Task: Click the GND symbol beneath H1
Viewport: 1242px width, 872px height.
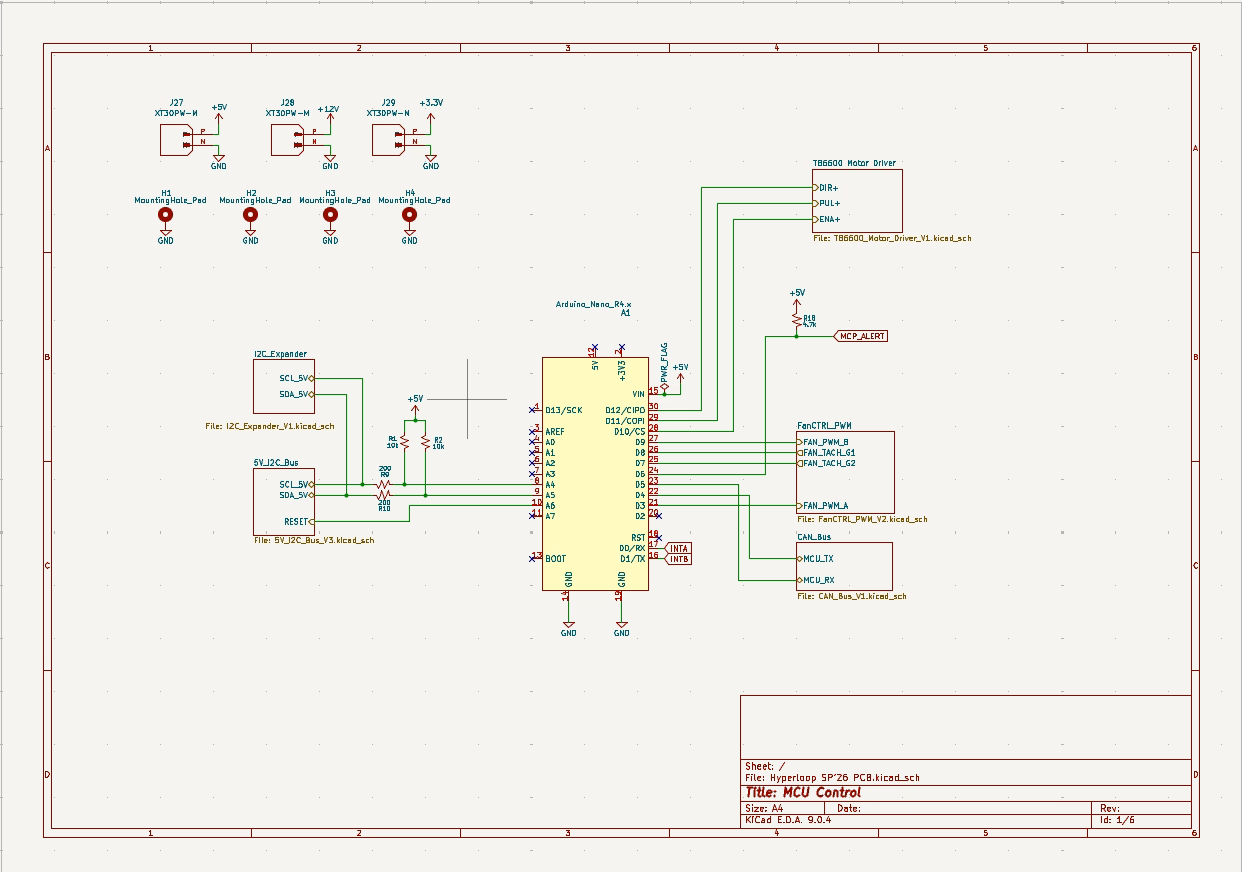Action: pos(166,236)
